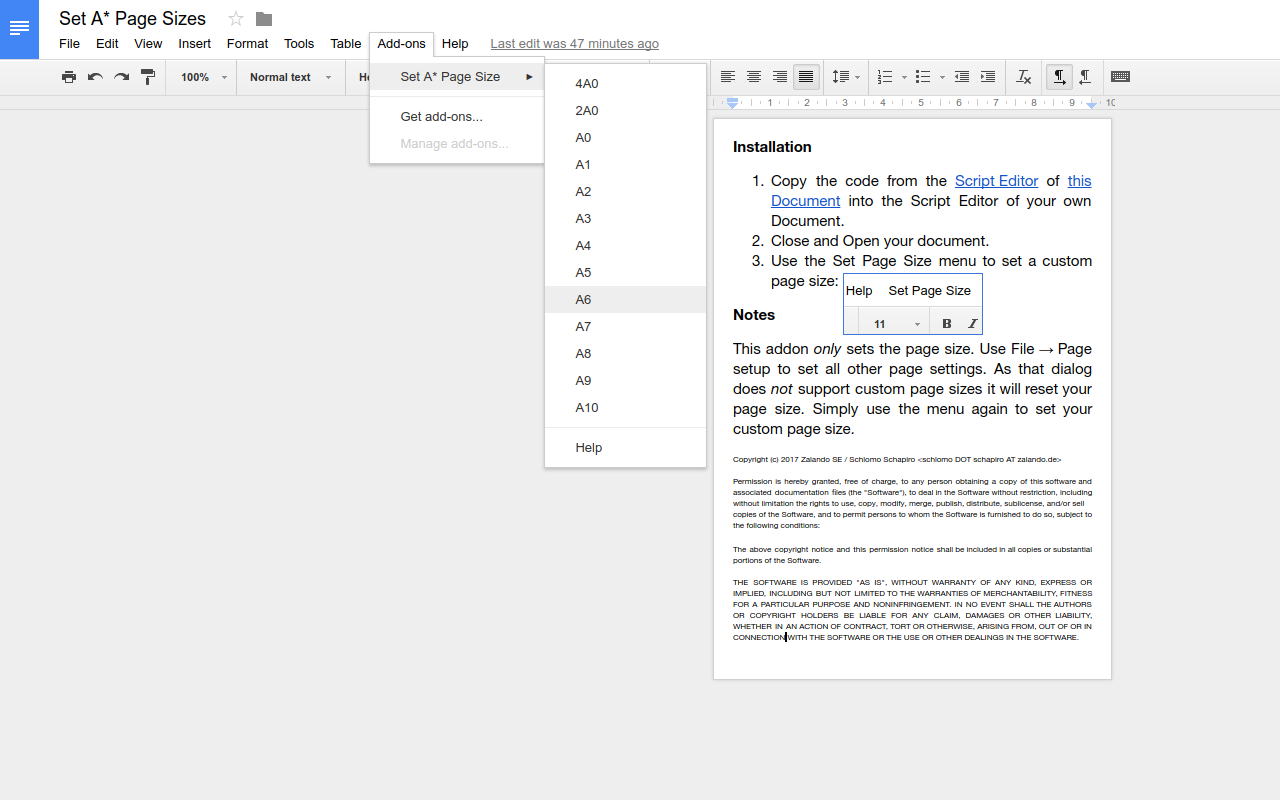Toggle justified alignment
Screen dimensions: 1280x800
pos(806,77)
